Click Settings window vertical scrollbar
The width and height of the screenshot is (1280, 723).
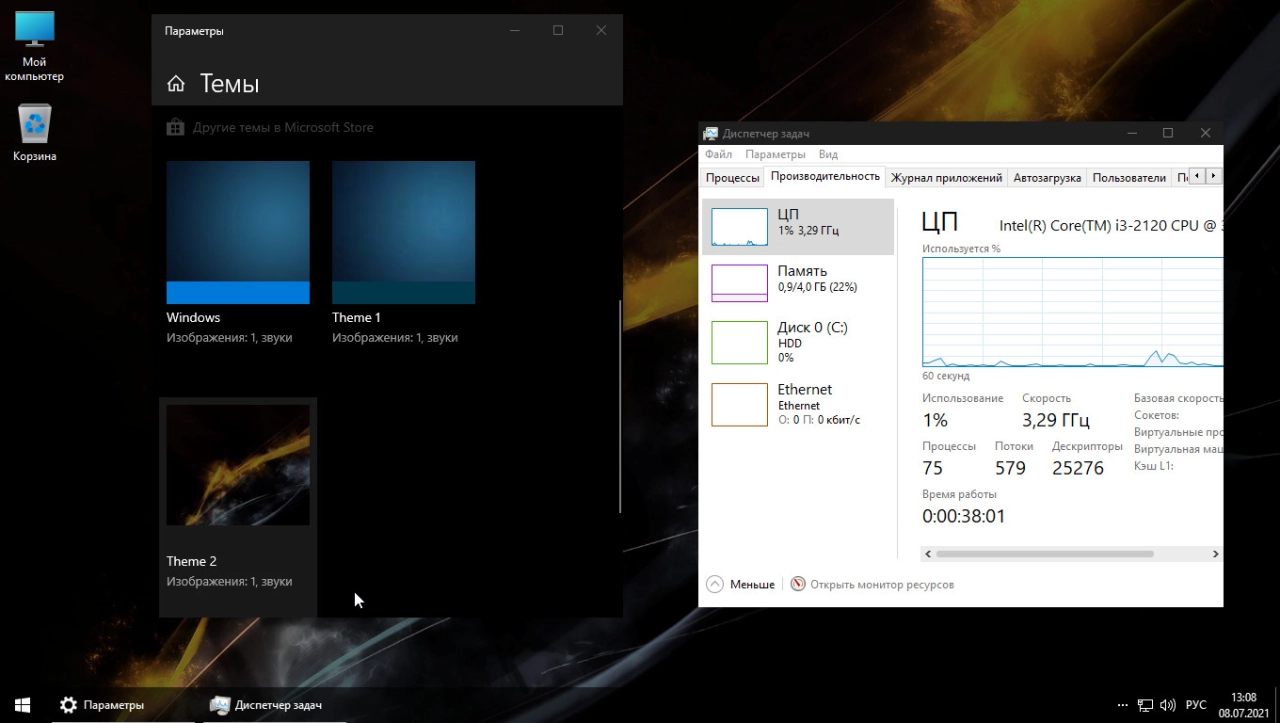pyautogui.click(x=620, y=406)
